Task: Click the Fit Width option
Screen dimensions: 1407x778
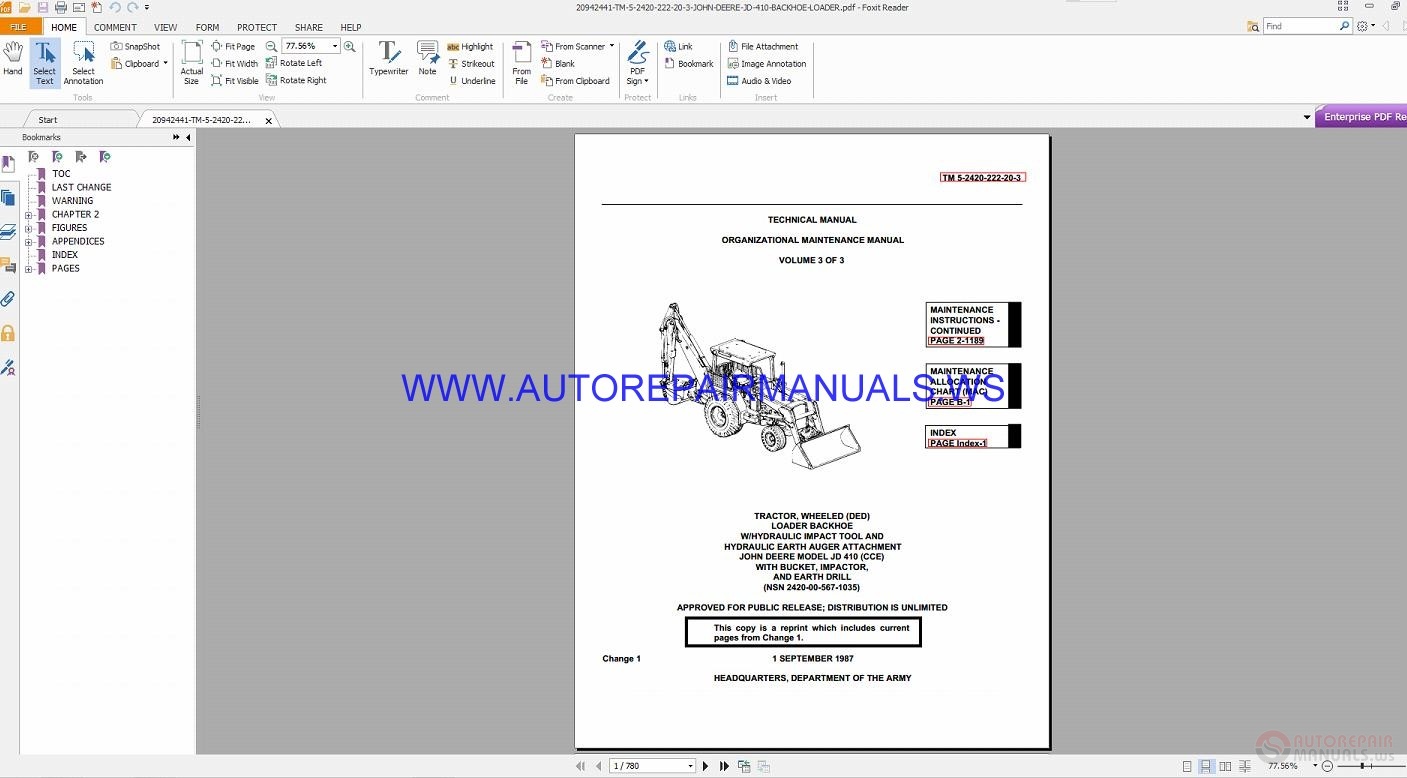Action: [235, 63]
